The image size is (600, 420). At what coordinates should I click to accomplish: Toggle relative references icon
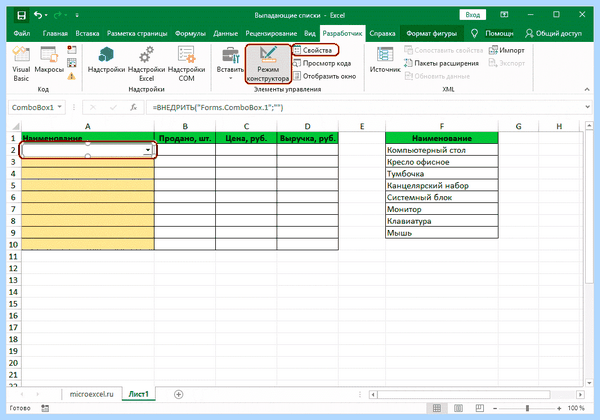coord(72,63)
